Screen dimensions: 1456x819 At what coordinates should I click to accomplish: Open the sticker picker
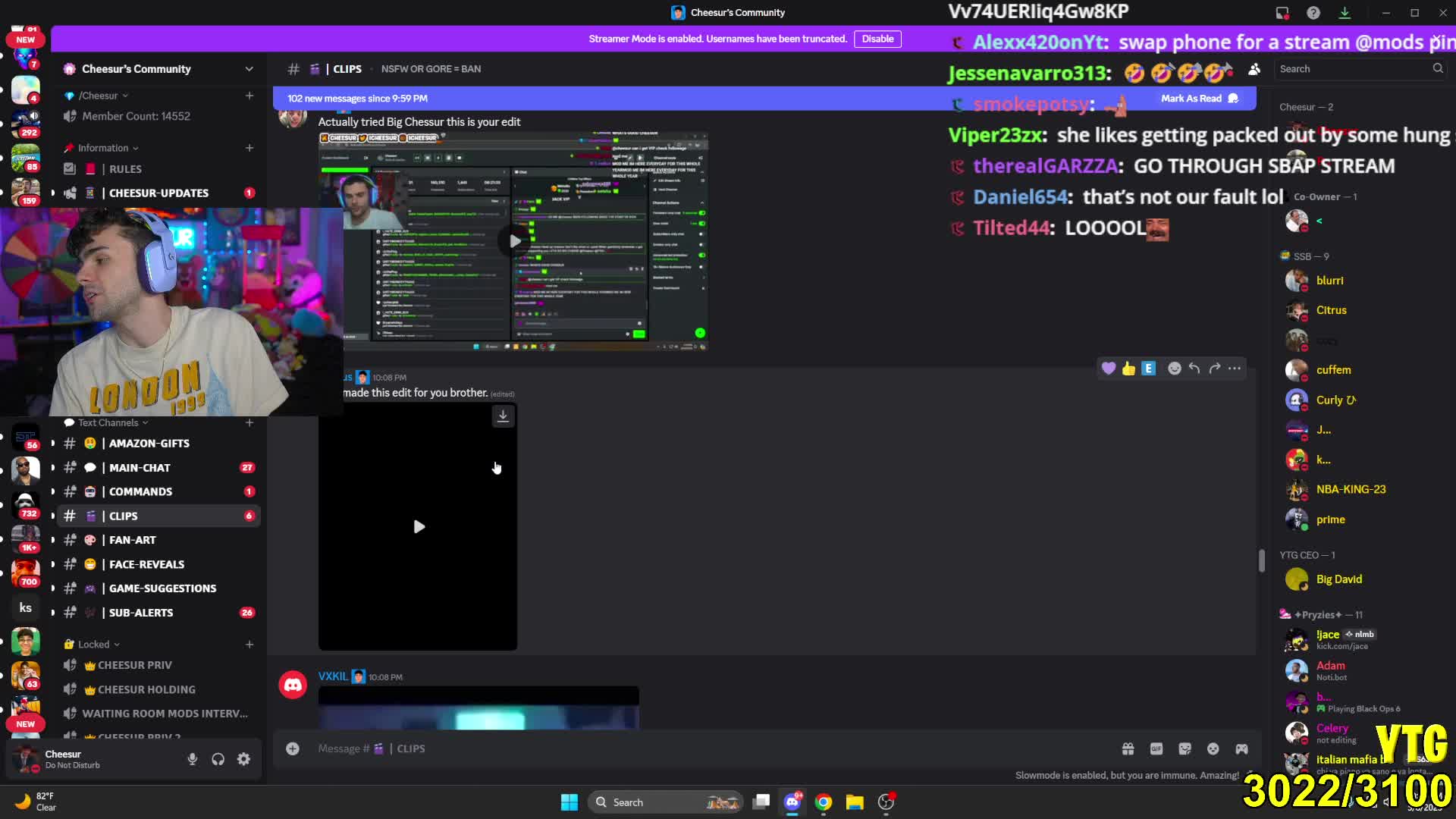tap(1185, 748)
